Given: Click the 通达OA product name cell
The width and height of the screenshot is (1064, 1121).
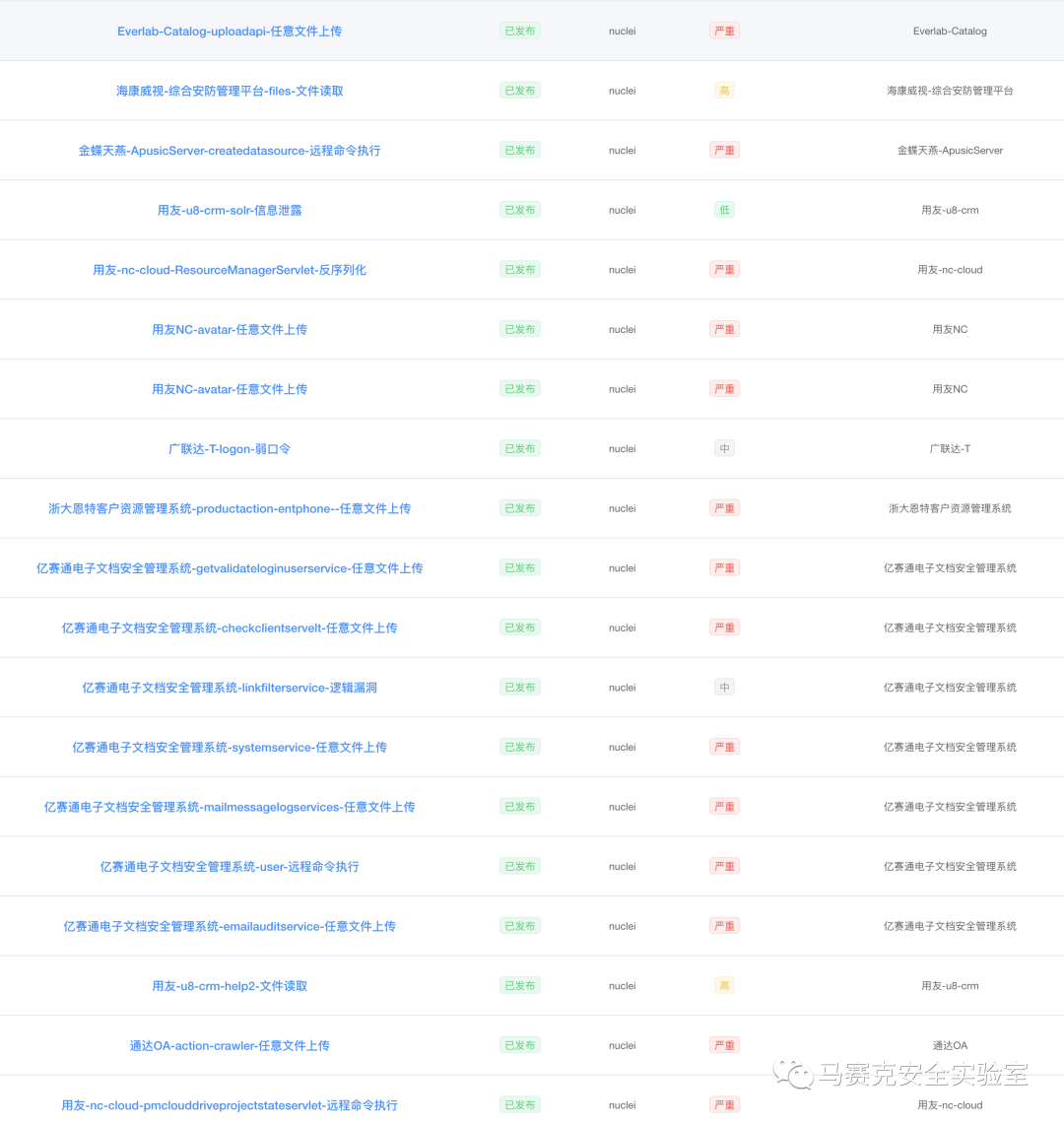Looking at the screenshot, I should point(950,1046).
